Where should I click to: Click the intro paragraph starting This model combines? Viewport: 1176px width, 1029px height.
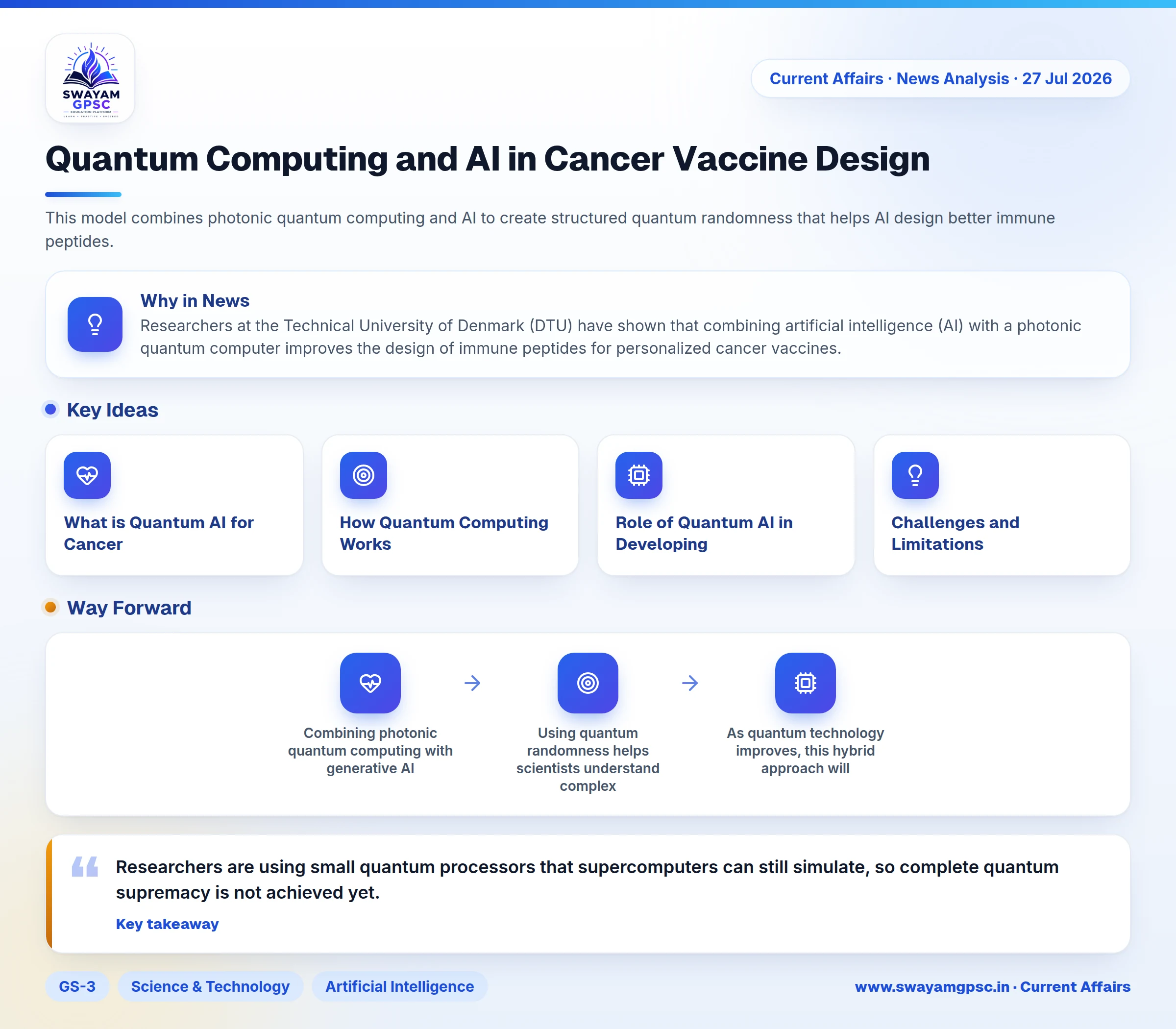pyautogui.click(x=550, y=230)
